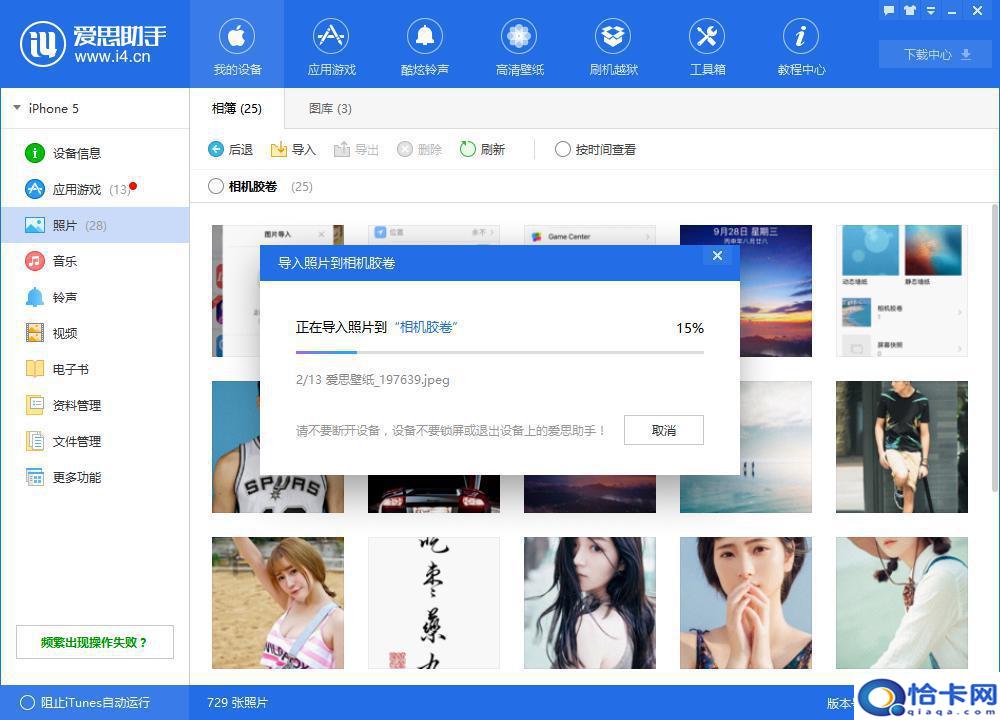Select 更多功能 in the sidebar
Viewport: 1000px width, 720px height.
94,477
